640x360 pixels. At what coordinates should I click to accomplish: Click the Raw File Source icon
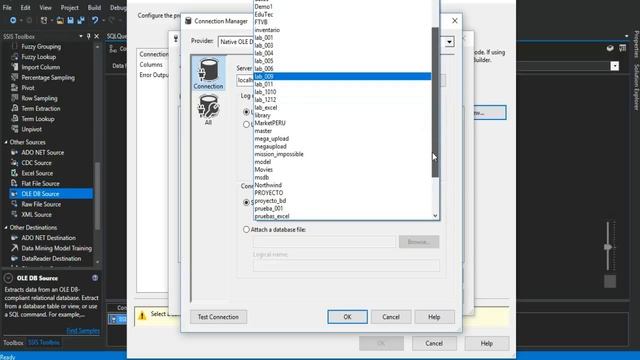(15, 204)
